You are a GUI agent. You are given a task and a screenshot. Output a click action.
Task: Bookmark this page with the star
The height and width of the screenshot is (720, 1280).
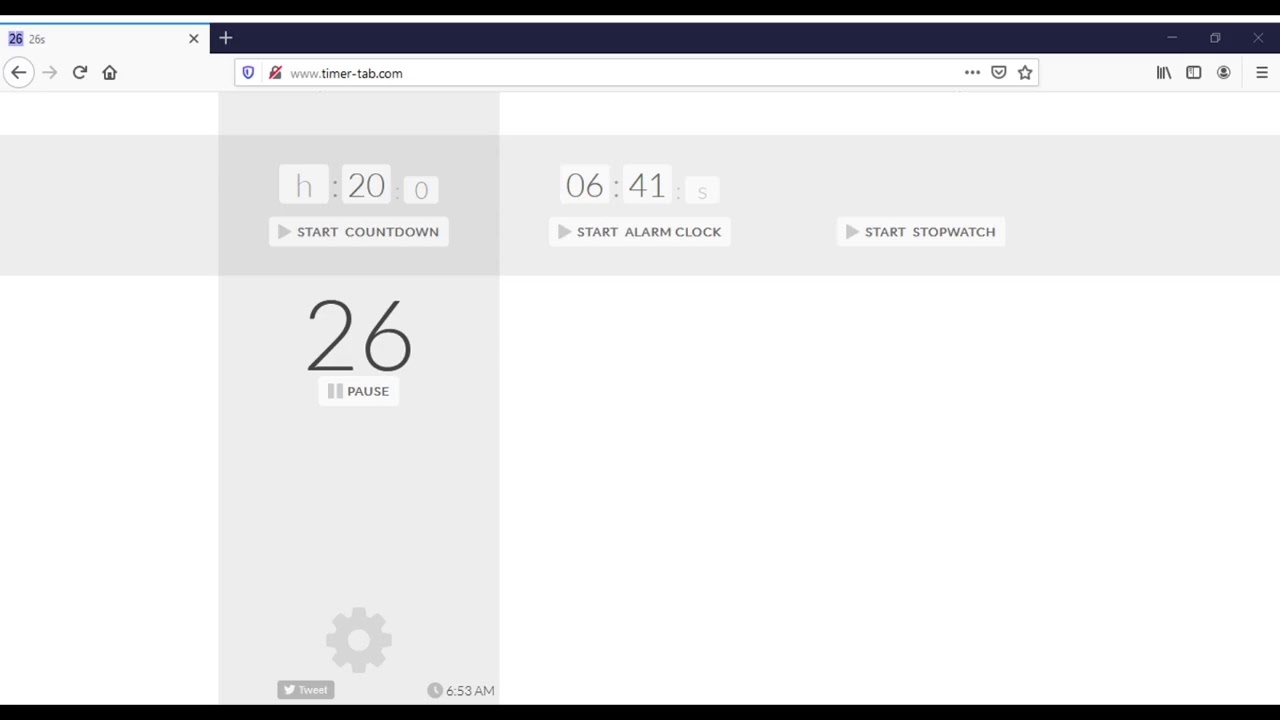pos(1025,72)
